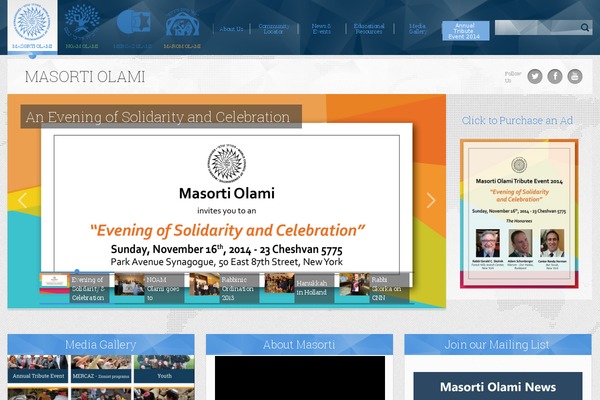
Task: Open the MERCAZ Olami logo link
Action: (133, 28)
